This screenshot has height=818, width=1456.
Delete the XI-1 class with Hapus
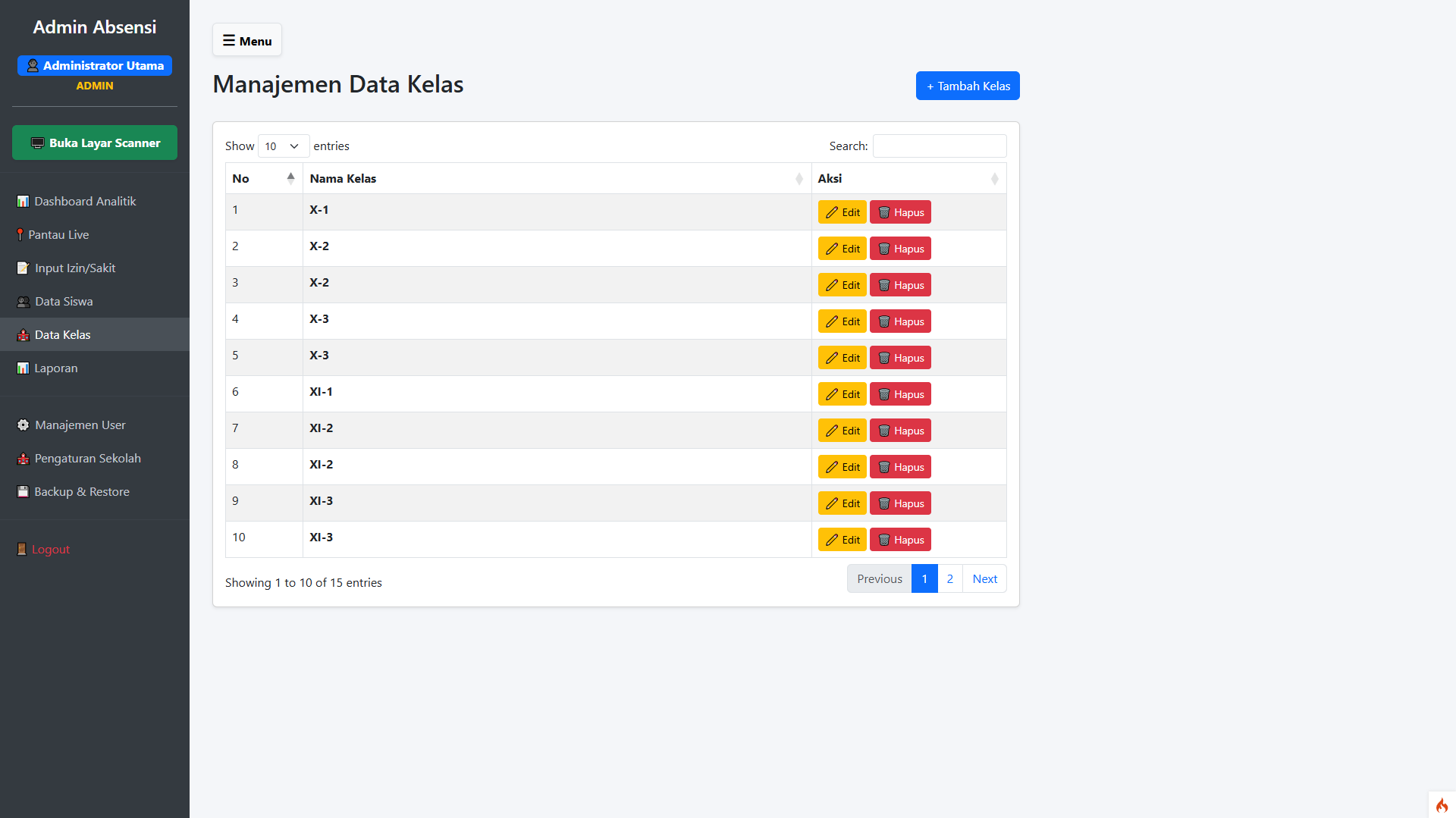tap(900, 394)
